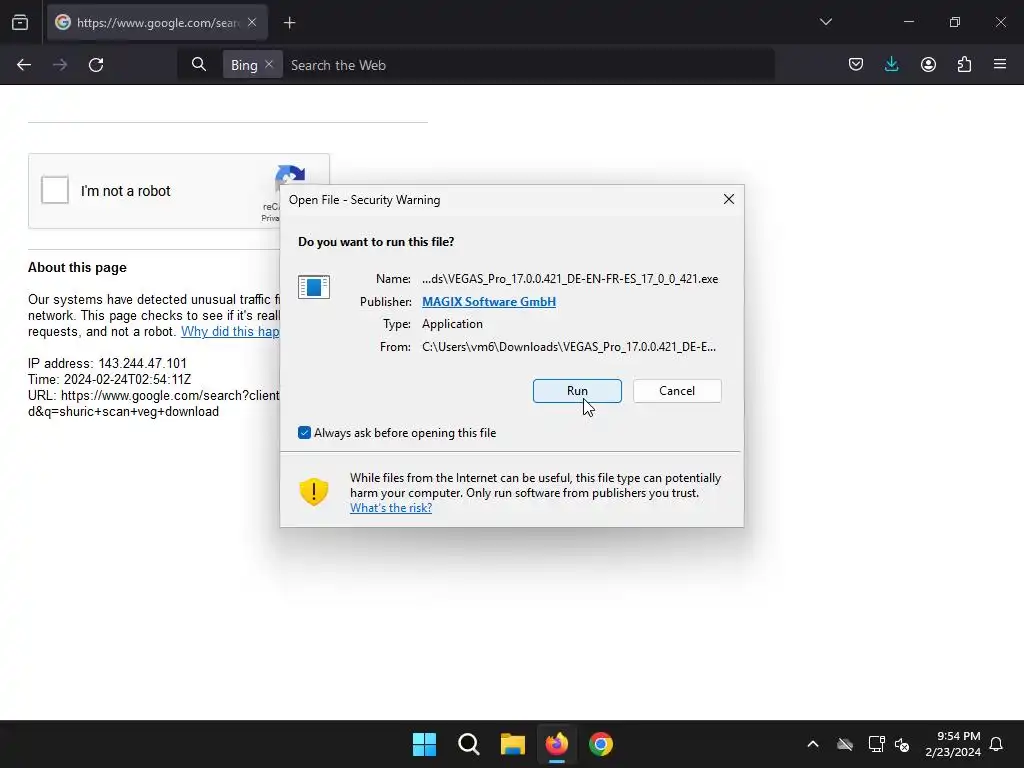
Task: Close the Open File Security Warning dialog
Action: coord(729,199)
